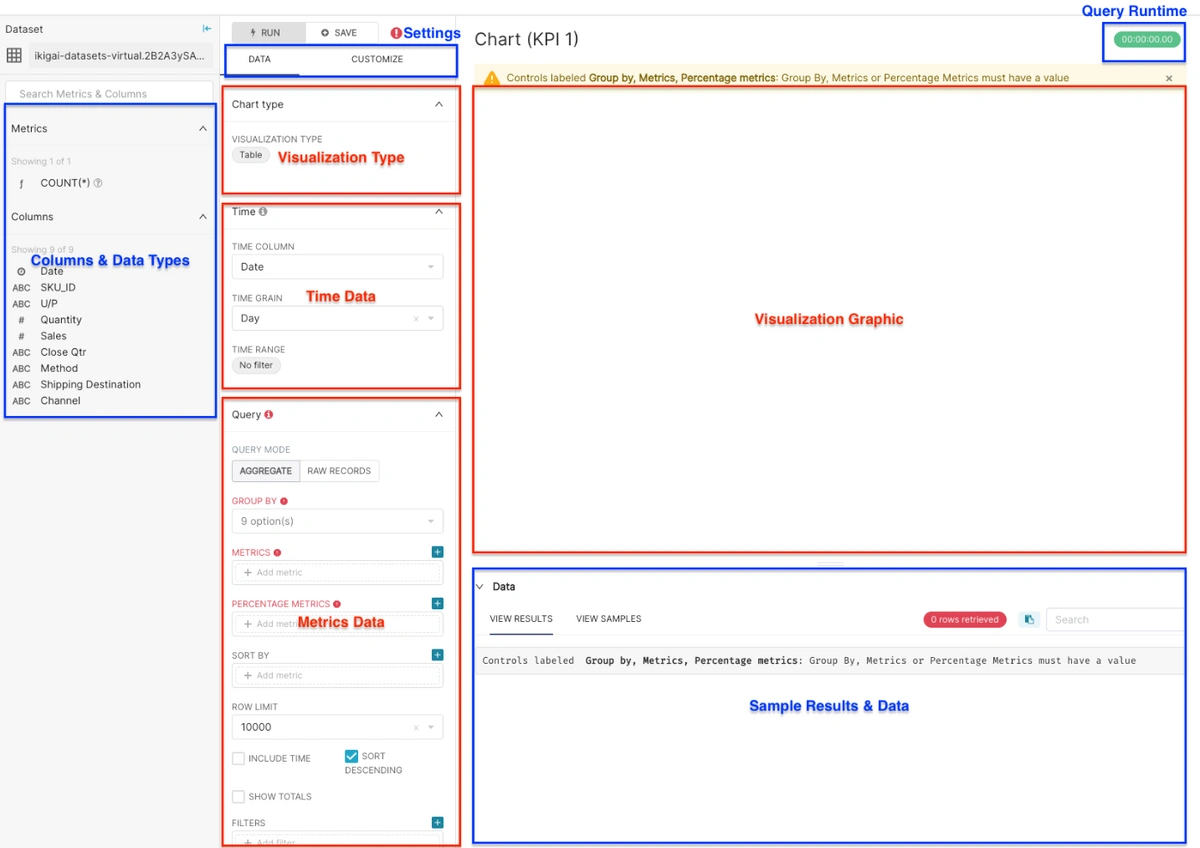
Task: Click the error icon next to PERCENTAGE METRICS
Action: coord(337,604)
